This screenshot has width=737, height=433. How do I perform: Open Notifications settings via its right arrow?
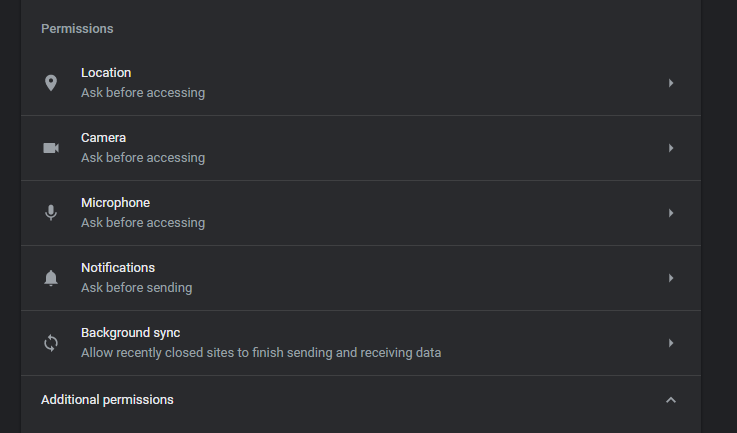(671, 278)
